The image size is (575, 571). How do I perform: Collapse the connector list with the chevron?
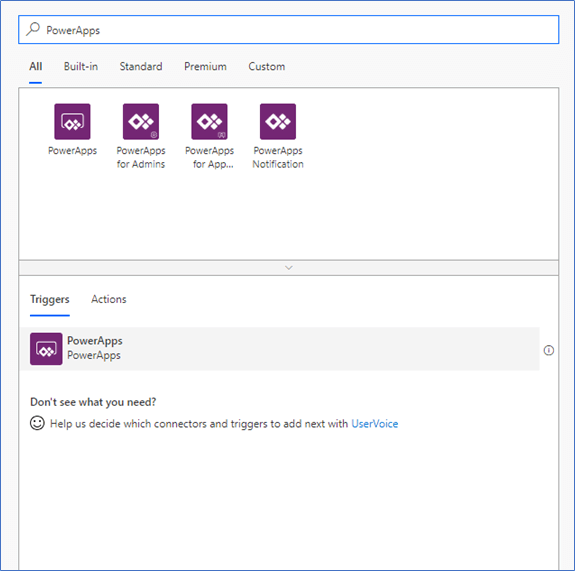point(289,268)
